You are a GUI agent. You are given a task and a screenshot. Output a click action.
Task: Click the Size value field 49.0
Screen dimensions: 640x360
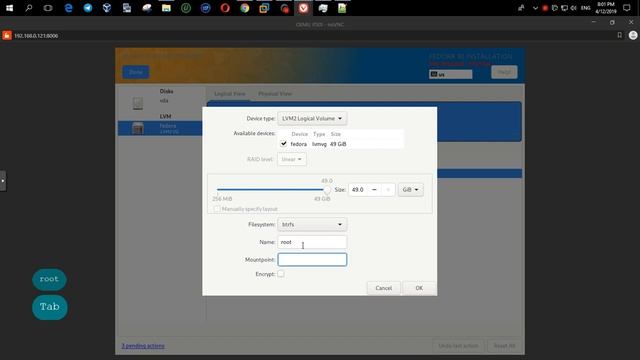358,190
